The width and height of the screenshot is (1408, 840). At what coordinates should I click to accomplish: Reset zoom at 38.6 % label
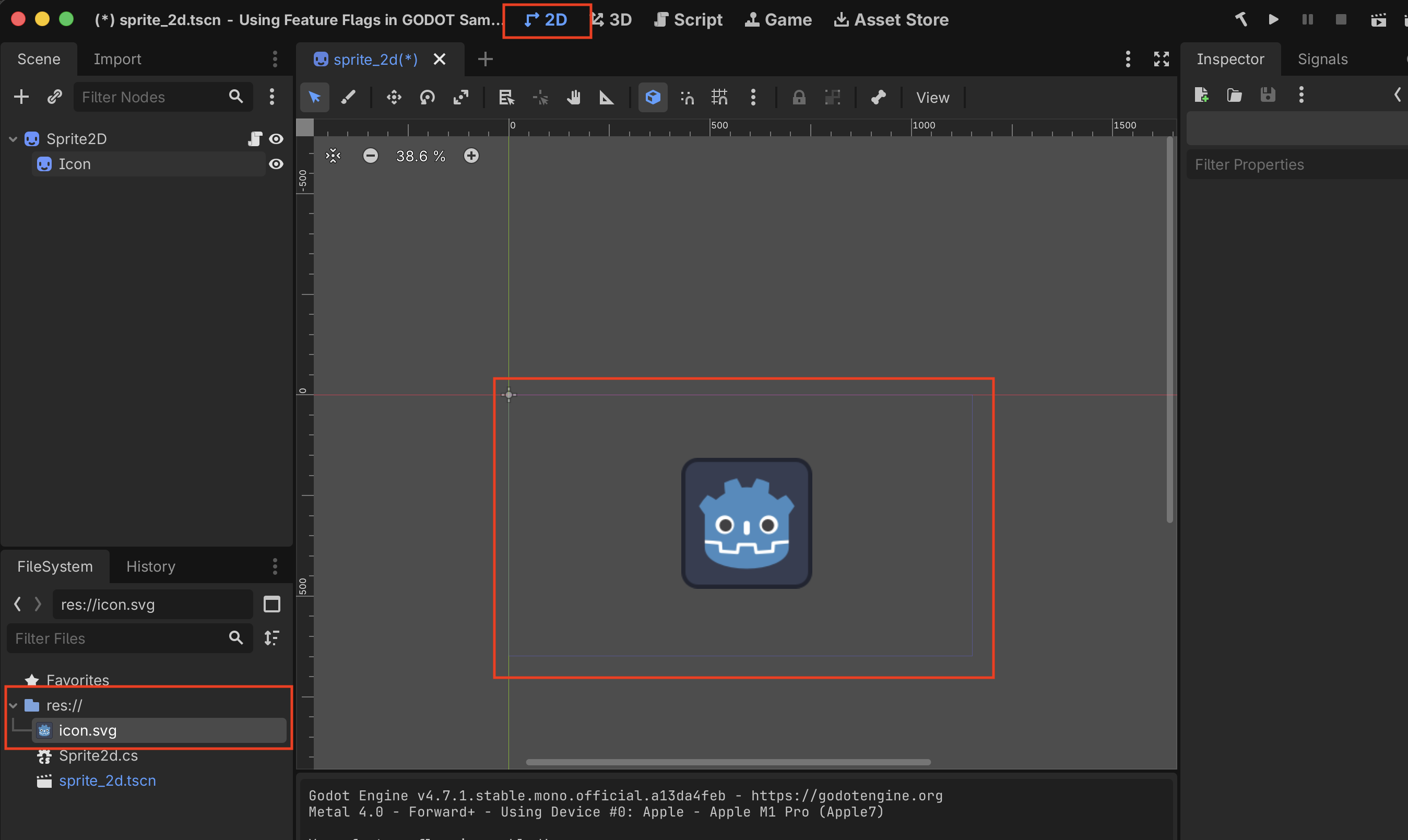420,156
